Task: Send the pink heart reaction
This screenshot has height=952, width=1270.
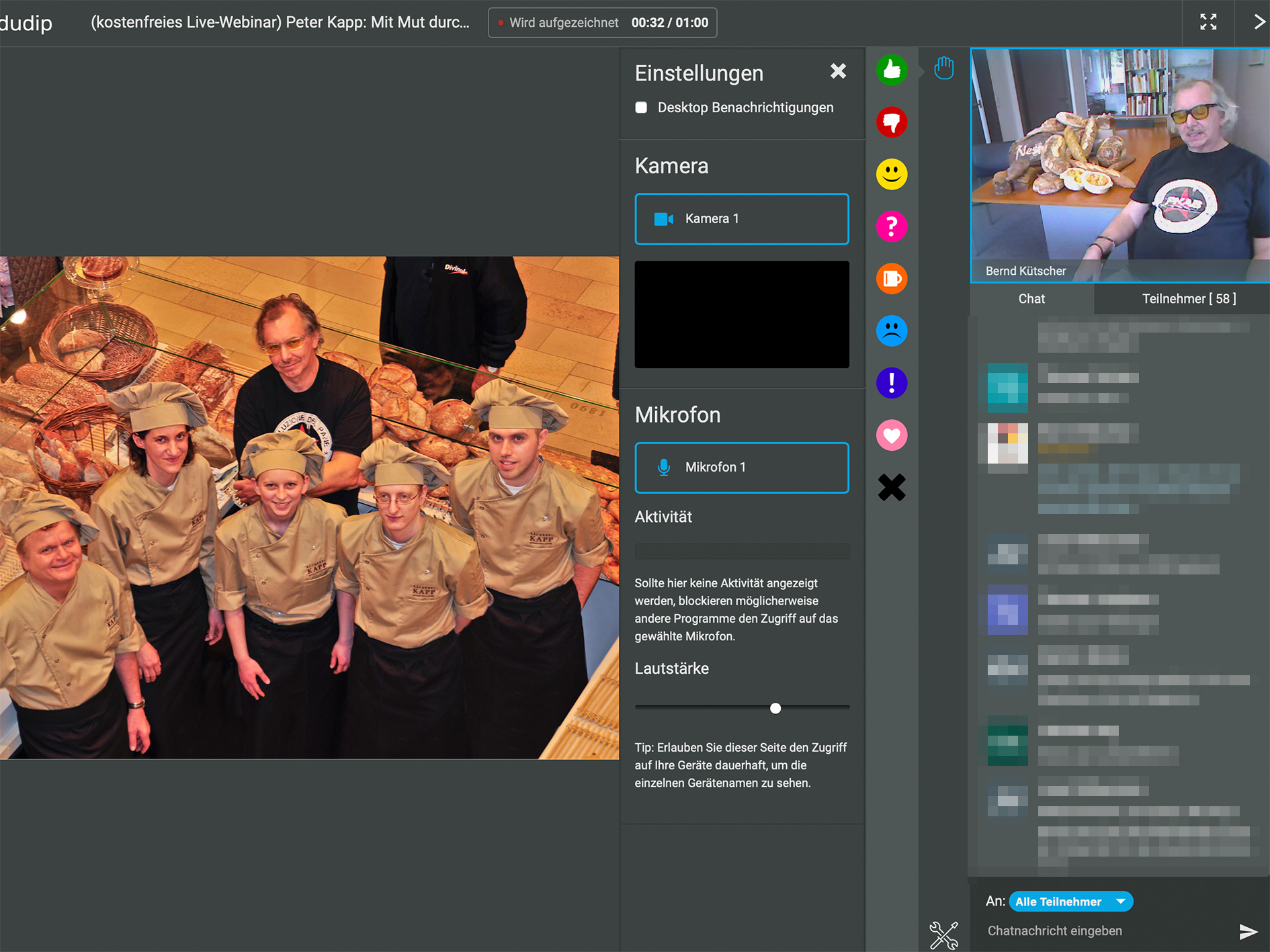Action: click(891, 435)
